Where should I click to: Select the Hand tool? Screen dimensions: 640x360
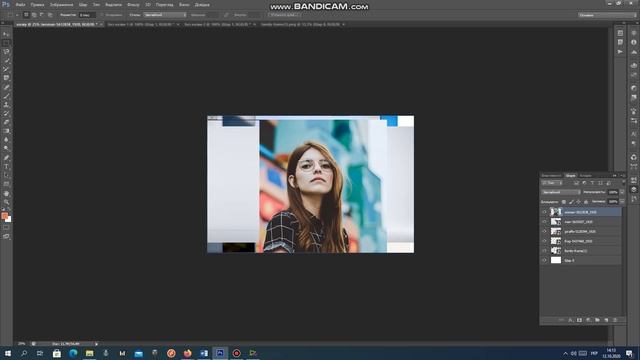click(6, 193)
